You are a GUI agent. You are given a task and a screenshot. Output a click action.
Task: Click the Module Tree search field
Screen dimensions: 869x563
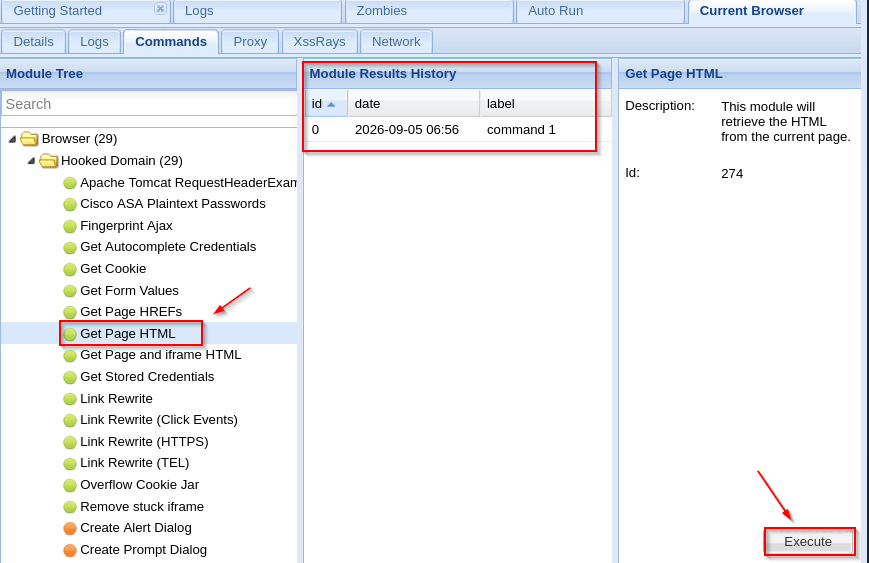coord(150,104)
